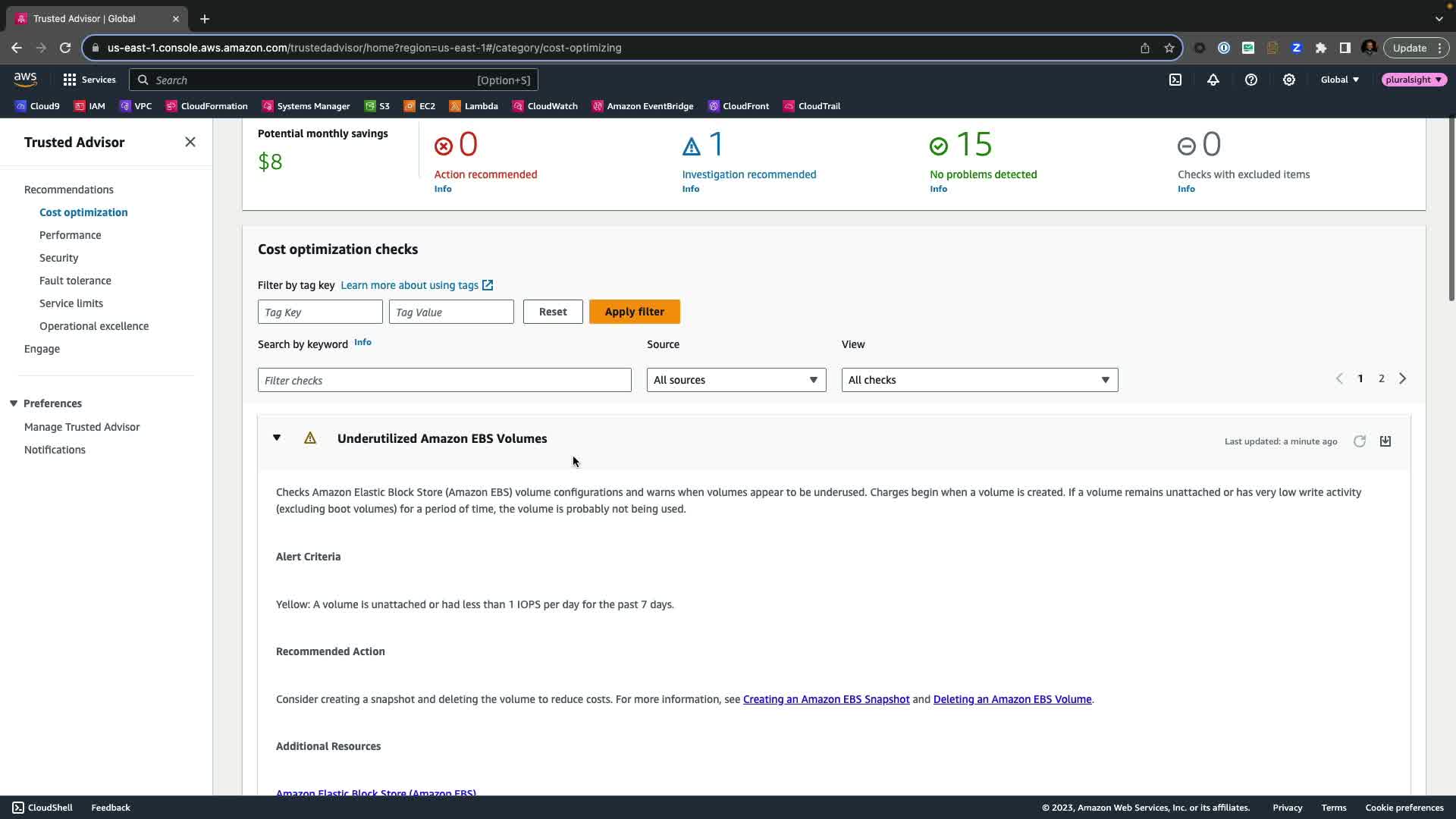
Task: Open the Global region dropdown
Action: coord(1339,80)
